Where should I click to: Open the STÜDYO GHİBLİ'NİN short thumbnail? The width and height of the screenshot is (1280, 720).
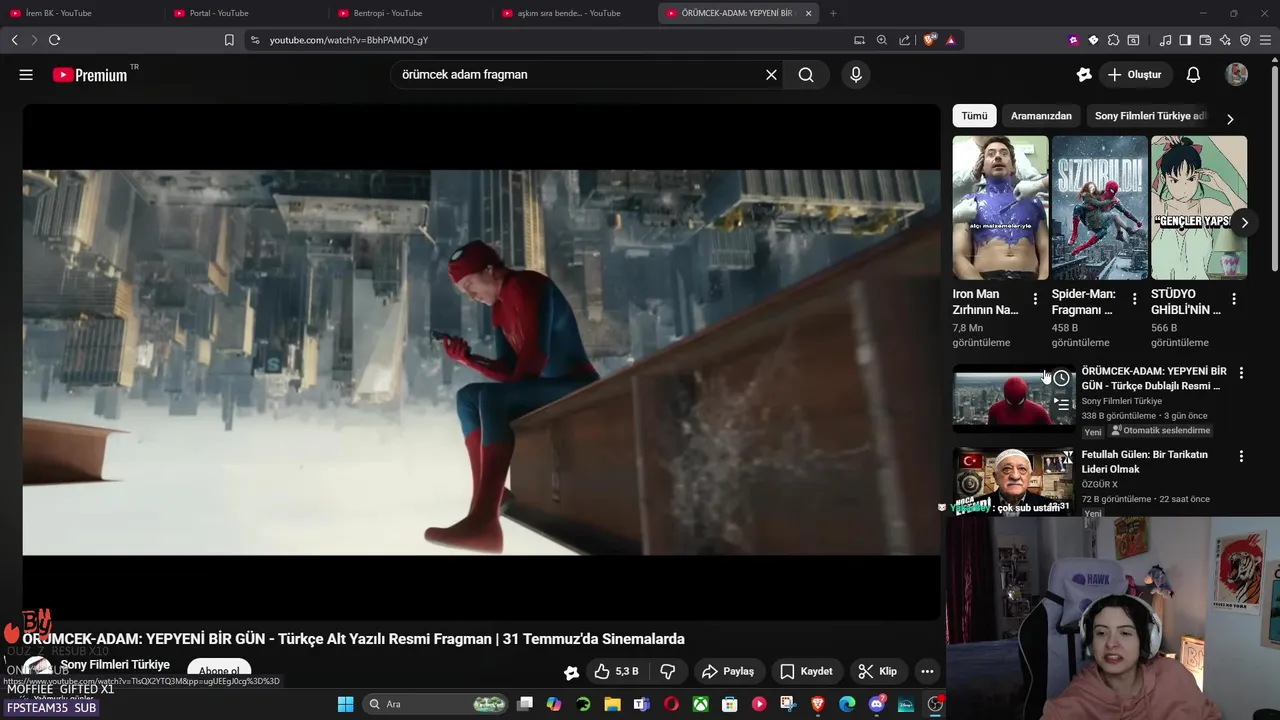1199,207
